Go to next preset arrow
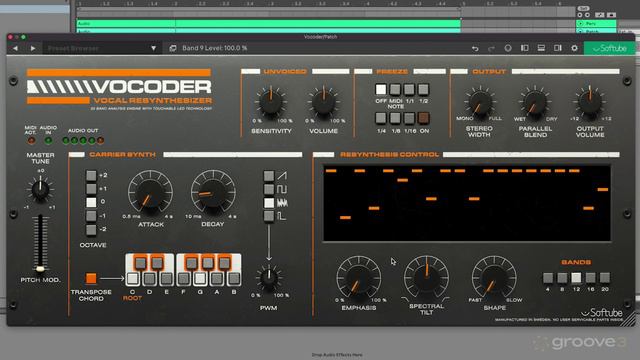Viewport: 640px width, 360px height. [x=33, y=48]
